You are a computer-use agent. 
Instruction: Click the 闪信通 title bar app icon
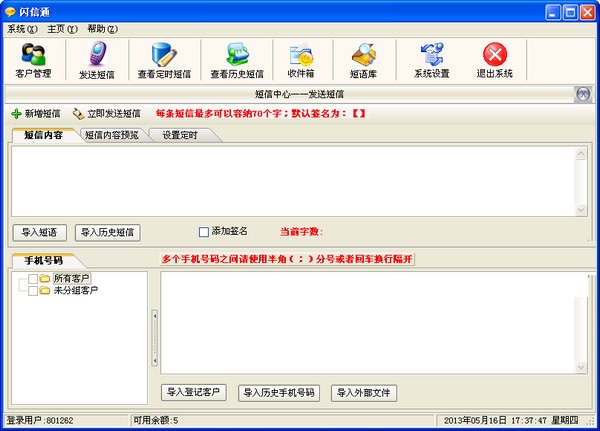pyautogui.click(x=10, y=12)
